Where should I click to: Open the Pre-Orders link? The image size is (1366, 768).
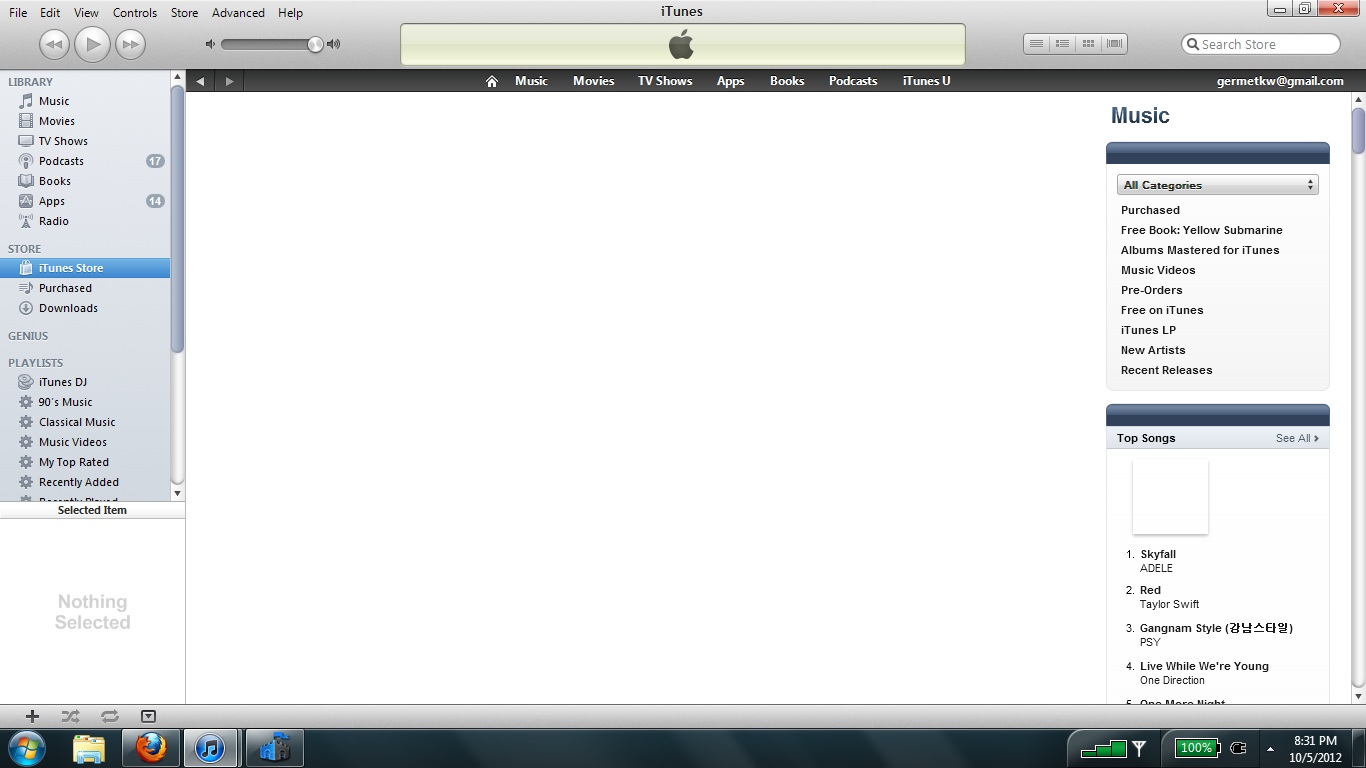1151,290
